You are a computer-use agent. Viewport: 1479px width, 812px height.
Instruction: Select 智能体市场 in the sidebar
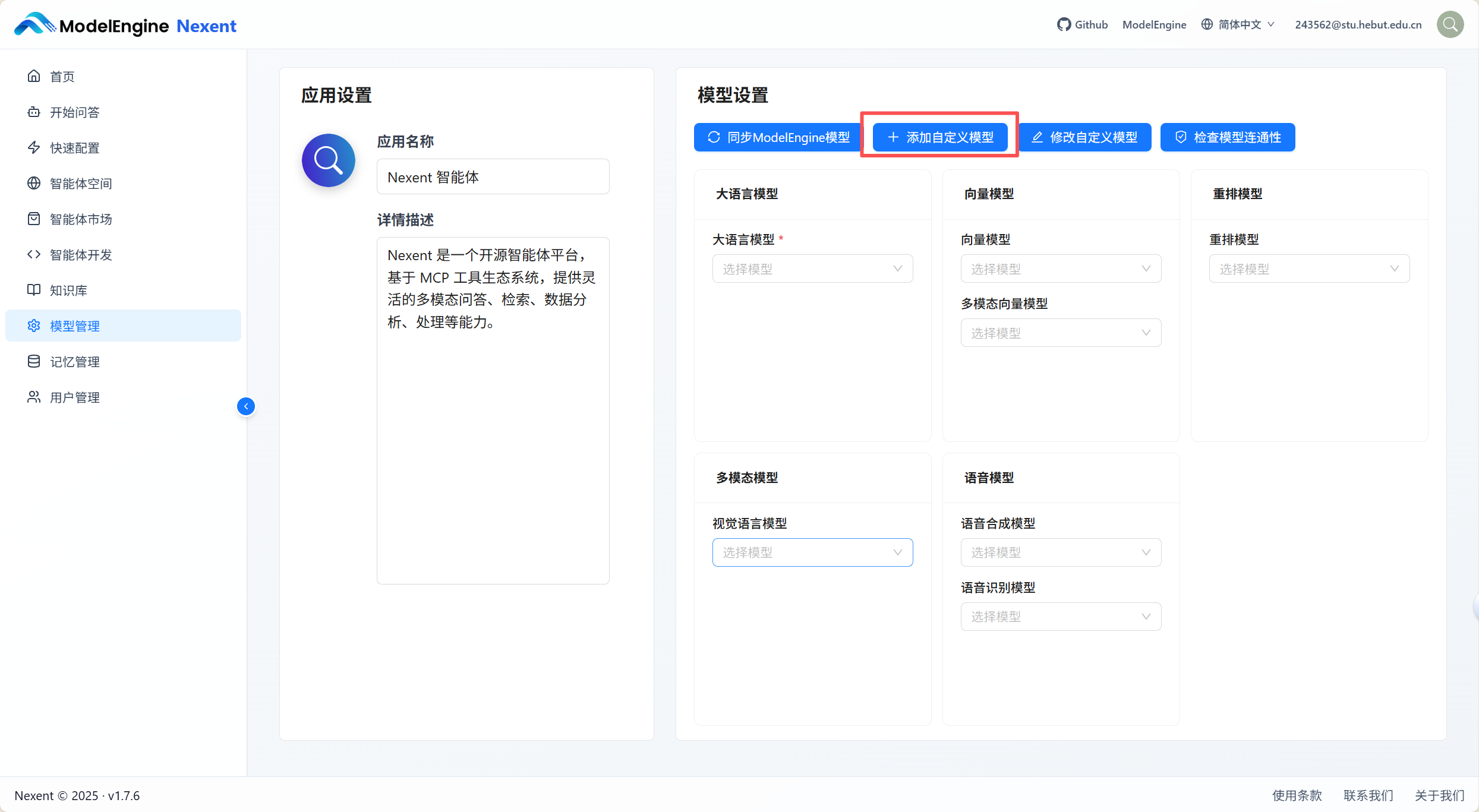pos(81,219)
